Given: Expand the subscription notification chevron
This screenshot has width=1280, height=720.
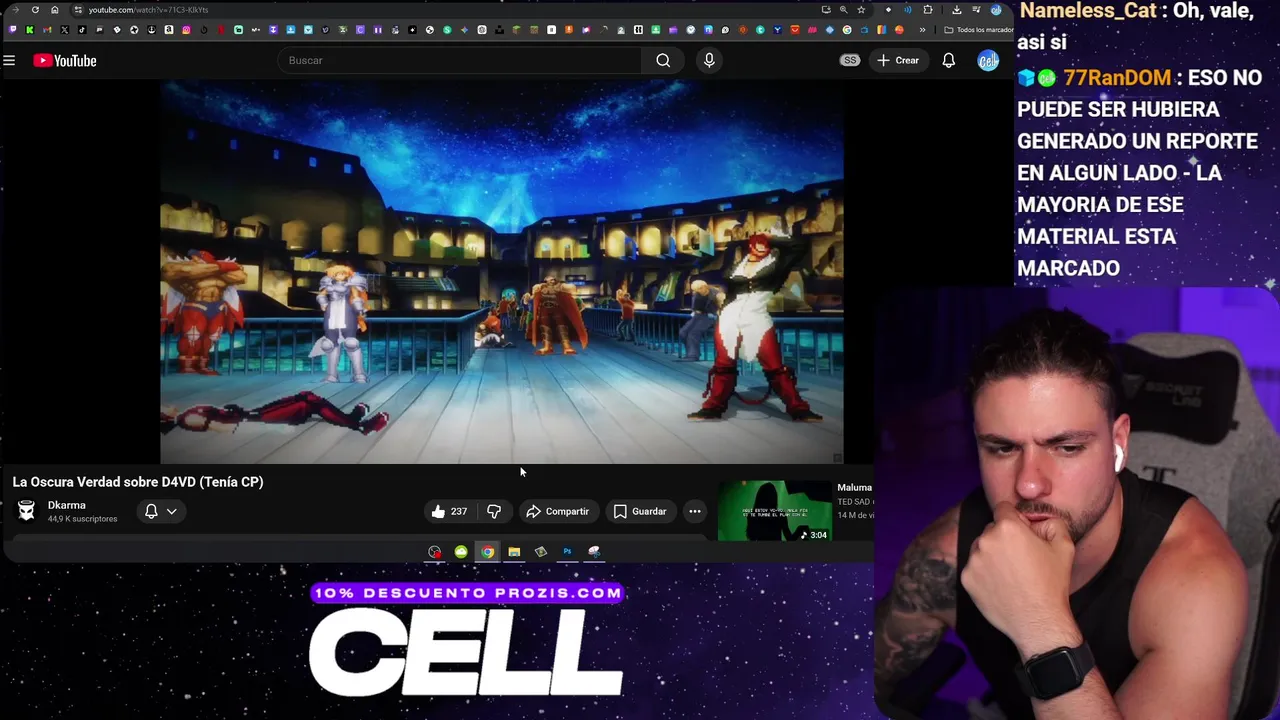Looking at the screenshot, I should coord(172,511).
